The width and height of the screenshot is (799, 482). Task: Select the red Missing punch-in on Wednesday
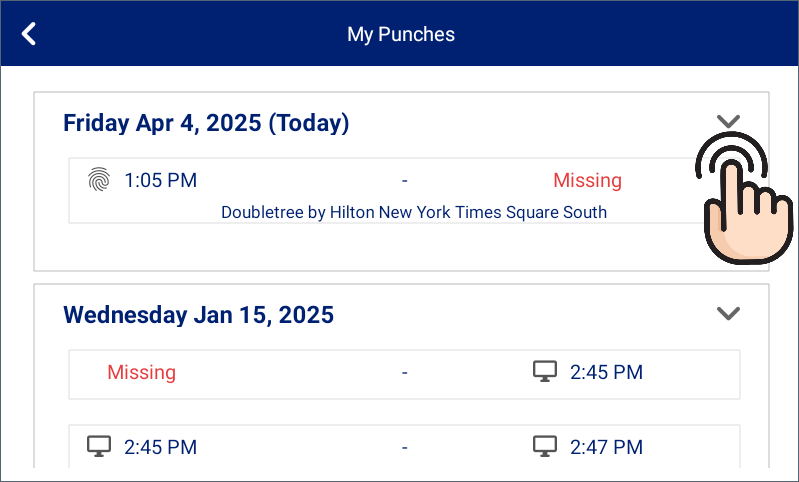(142, 372)
